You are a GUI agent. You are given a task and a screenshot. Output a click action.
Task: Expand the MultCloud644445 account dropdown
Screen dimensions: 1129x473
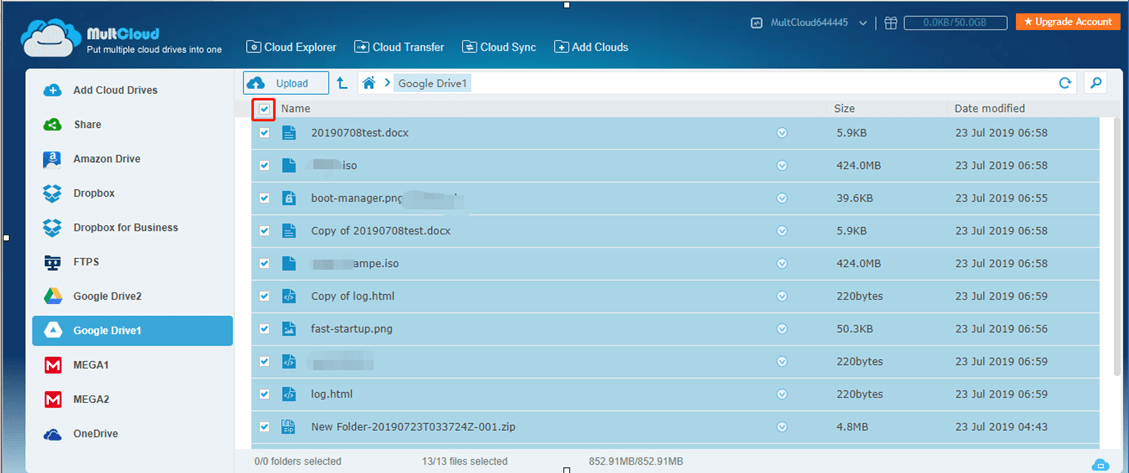click(x=862, y=22)
